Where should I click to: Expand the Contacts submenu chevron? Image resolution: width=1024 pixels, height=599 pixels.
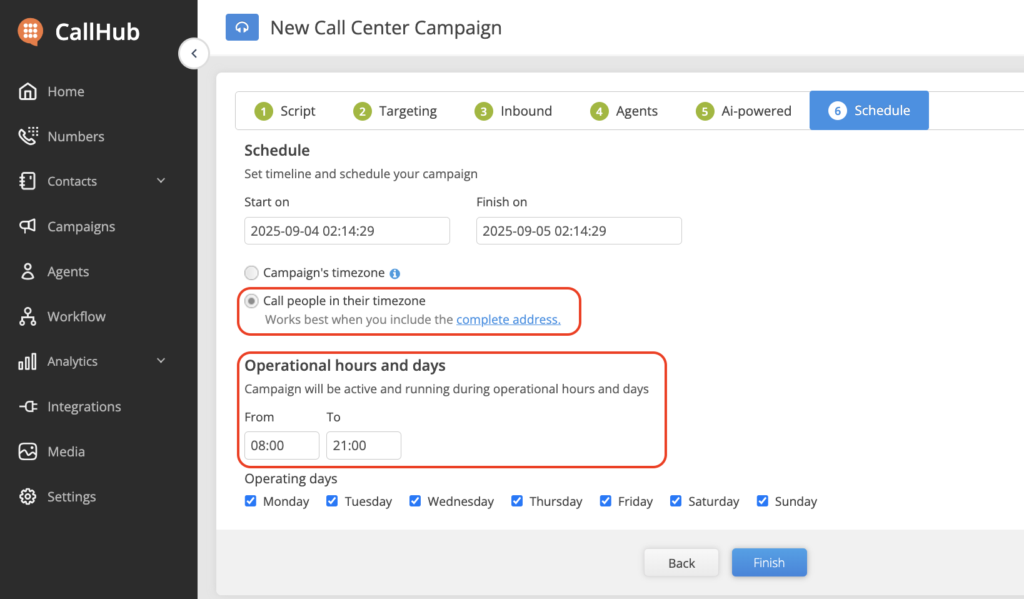pos(161,181)
